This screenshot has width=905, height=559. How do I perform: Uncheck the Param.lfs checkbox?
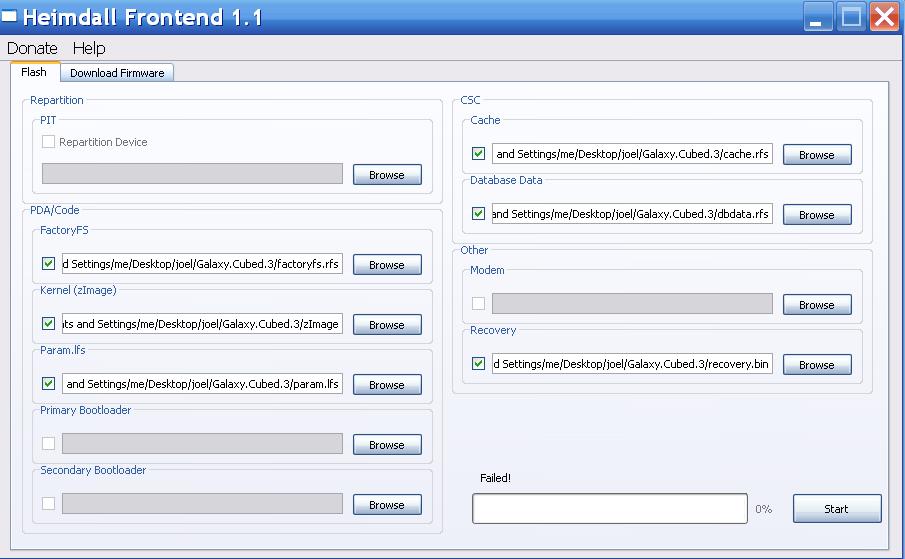(48, 384)
